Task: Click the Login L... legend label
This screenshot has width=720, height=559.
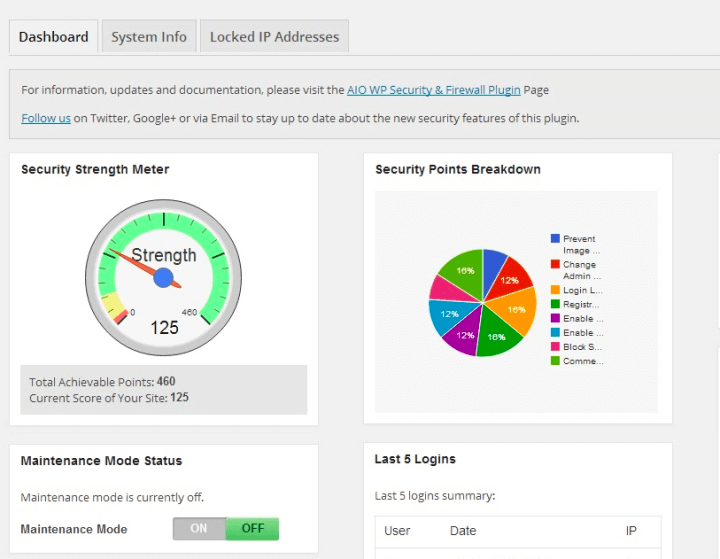Action: click(583, 290)
